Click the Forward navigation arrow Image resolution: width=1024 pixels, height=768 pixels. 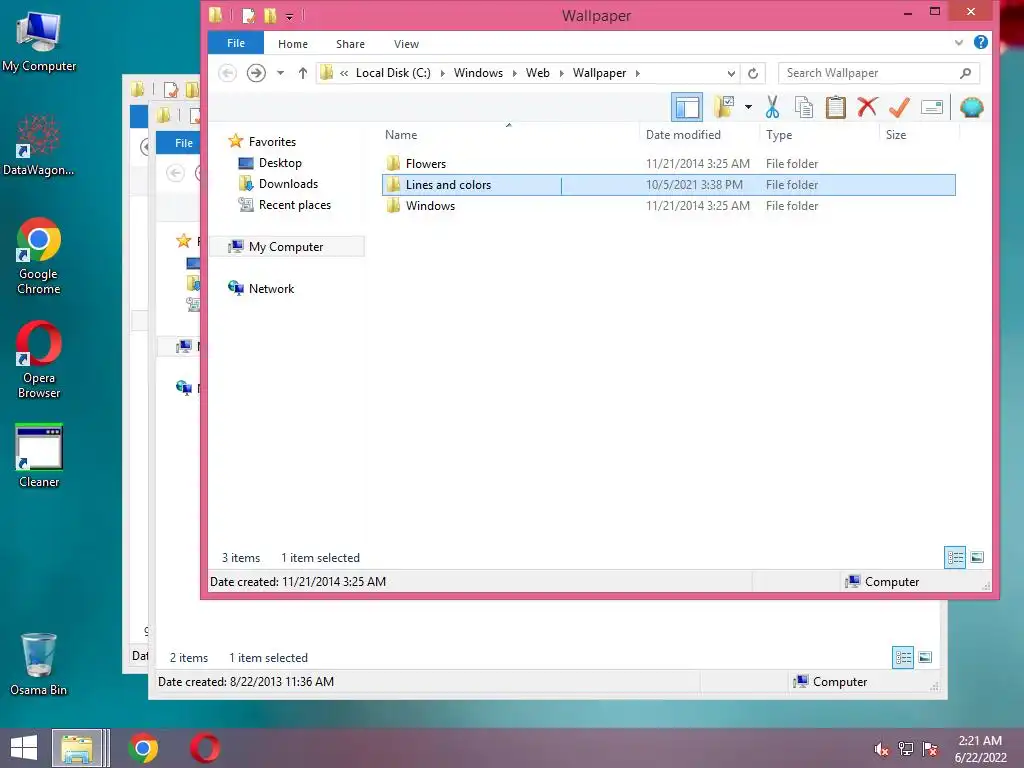(x=256, y=72)
